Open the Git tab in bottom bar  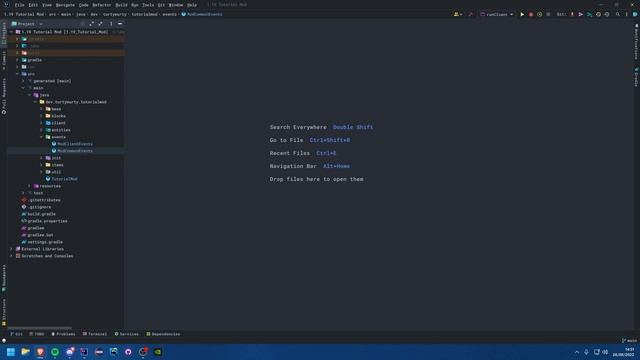pos(17,334)
